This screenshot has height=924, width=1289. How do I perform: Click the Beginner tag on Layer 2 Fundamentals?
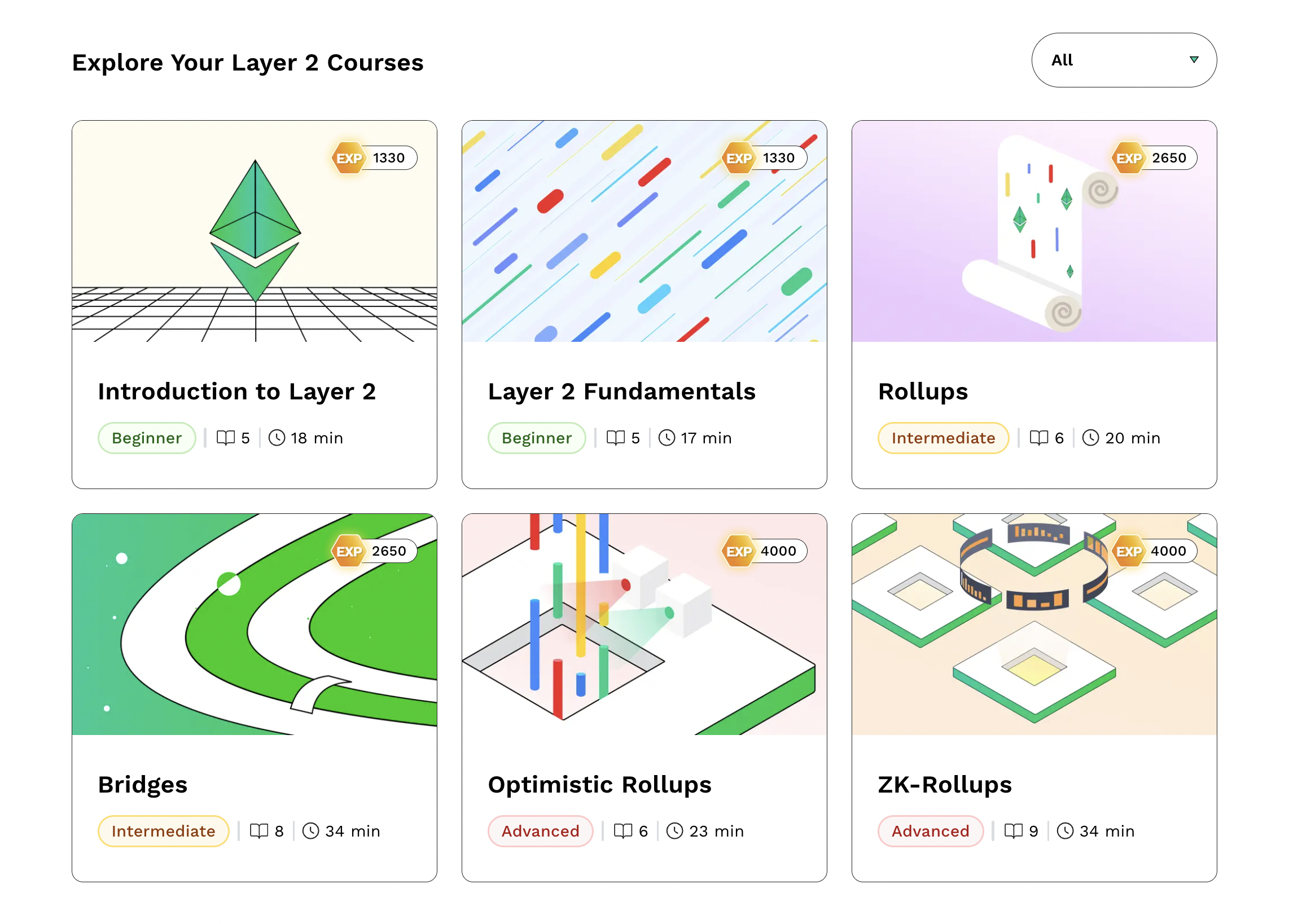point(537,438)
